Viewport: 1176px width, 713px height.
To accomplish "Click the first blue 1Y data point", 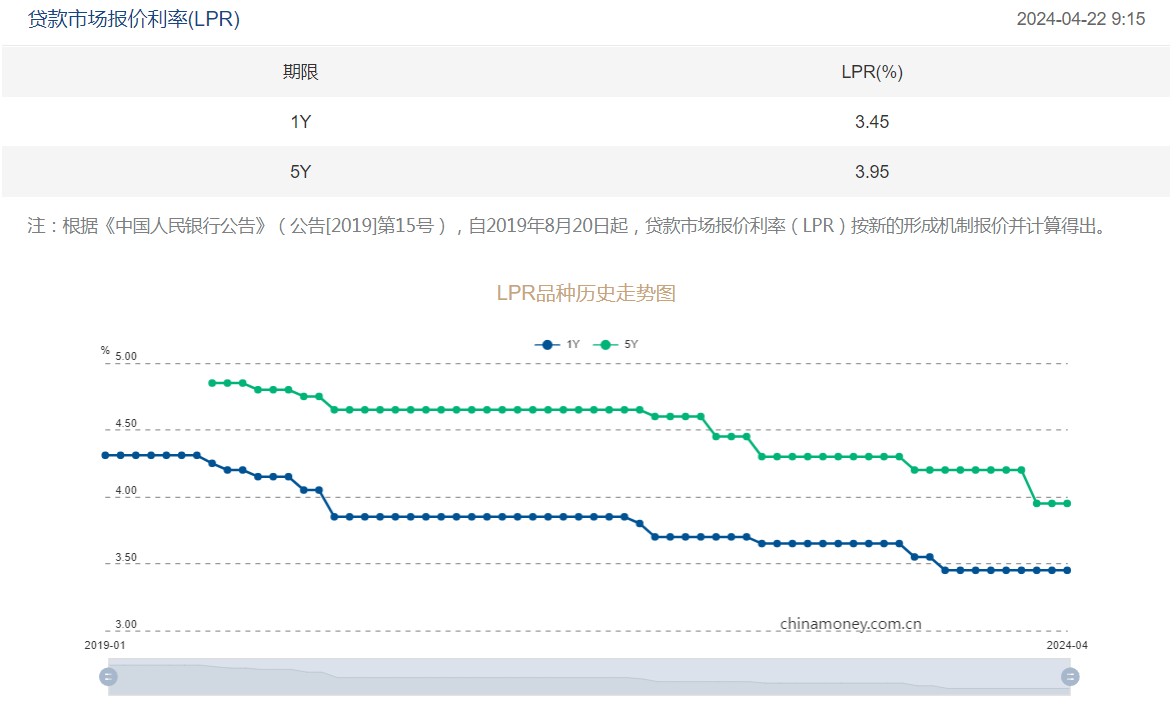I will coord(105,455).
